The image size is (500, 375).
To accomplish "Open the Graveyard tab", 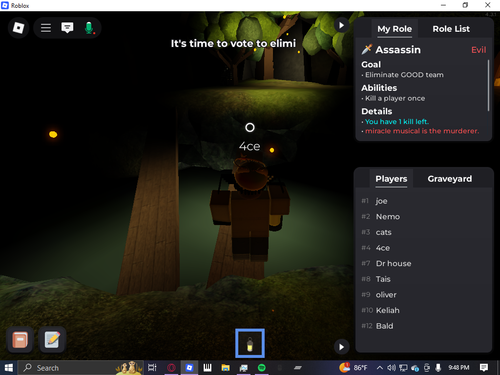I will (x=450, y=179).
